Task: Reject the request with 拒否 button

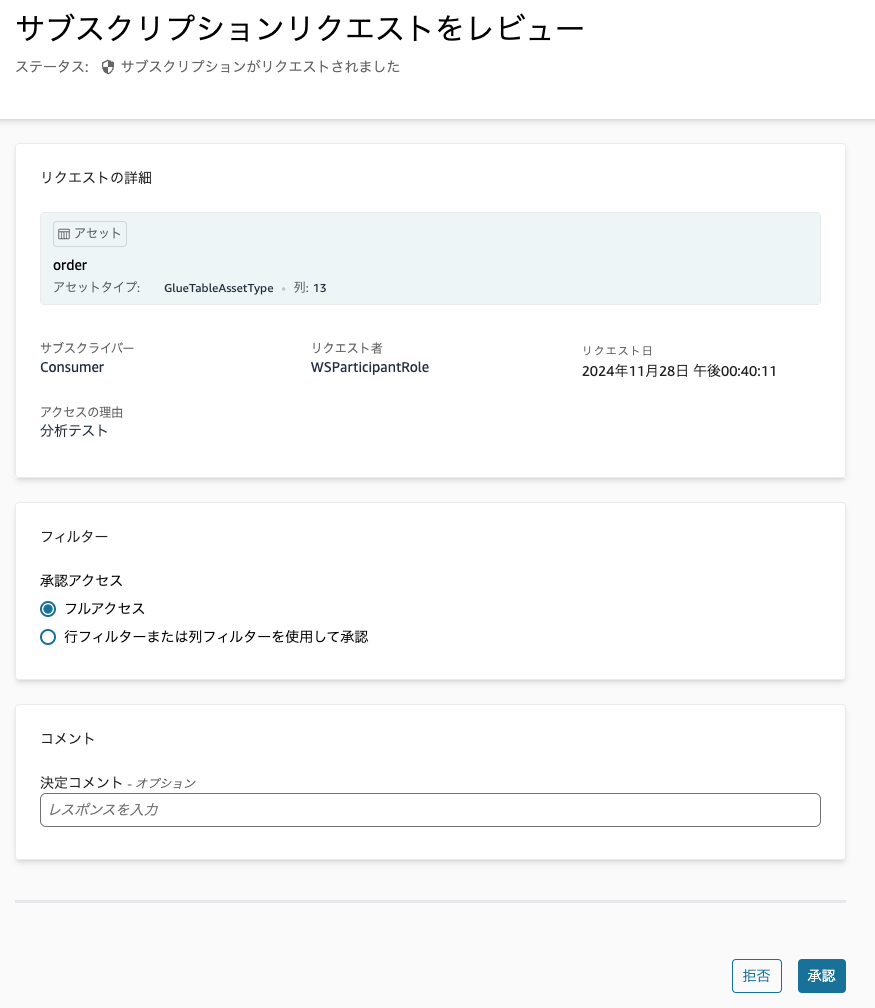Action: pos(757,975)
